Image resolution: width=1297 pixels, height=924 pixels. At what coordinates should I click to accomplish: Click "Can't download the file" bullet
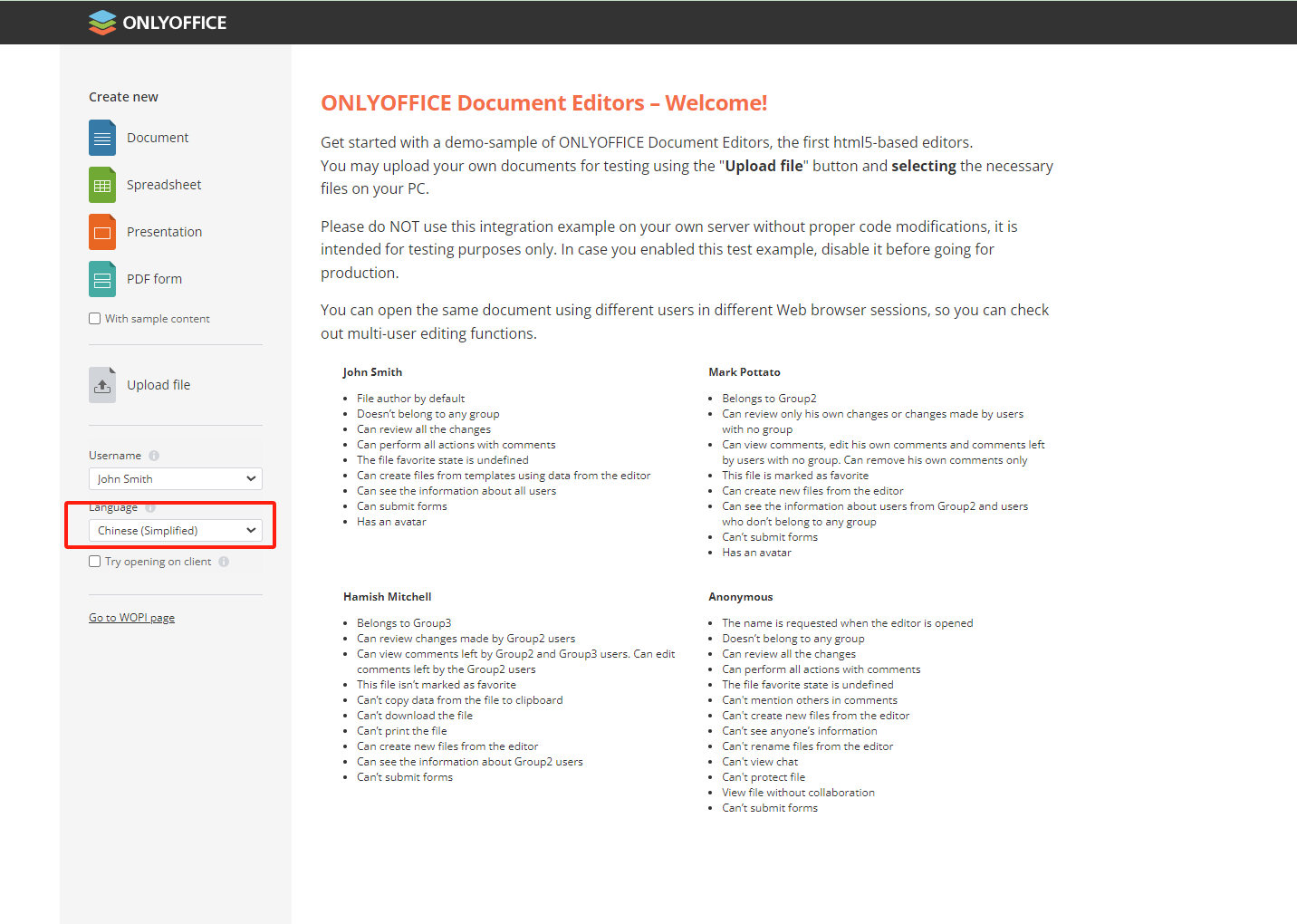415,716
